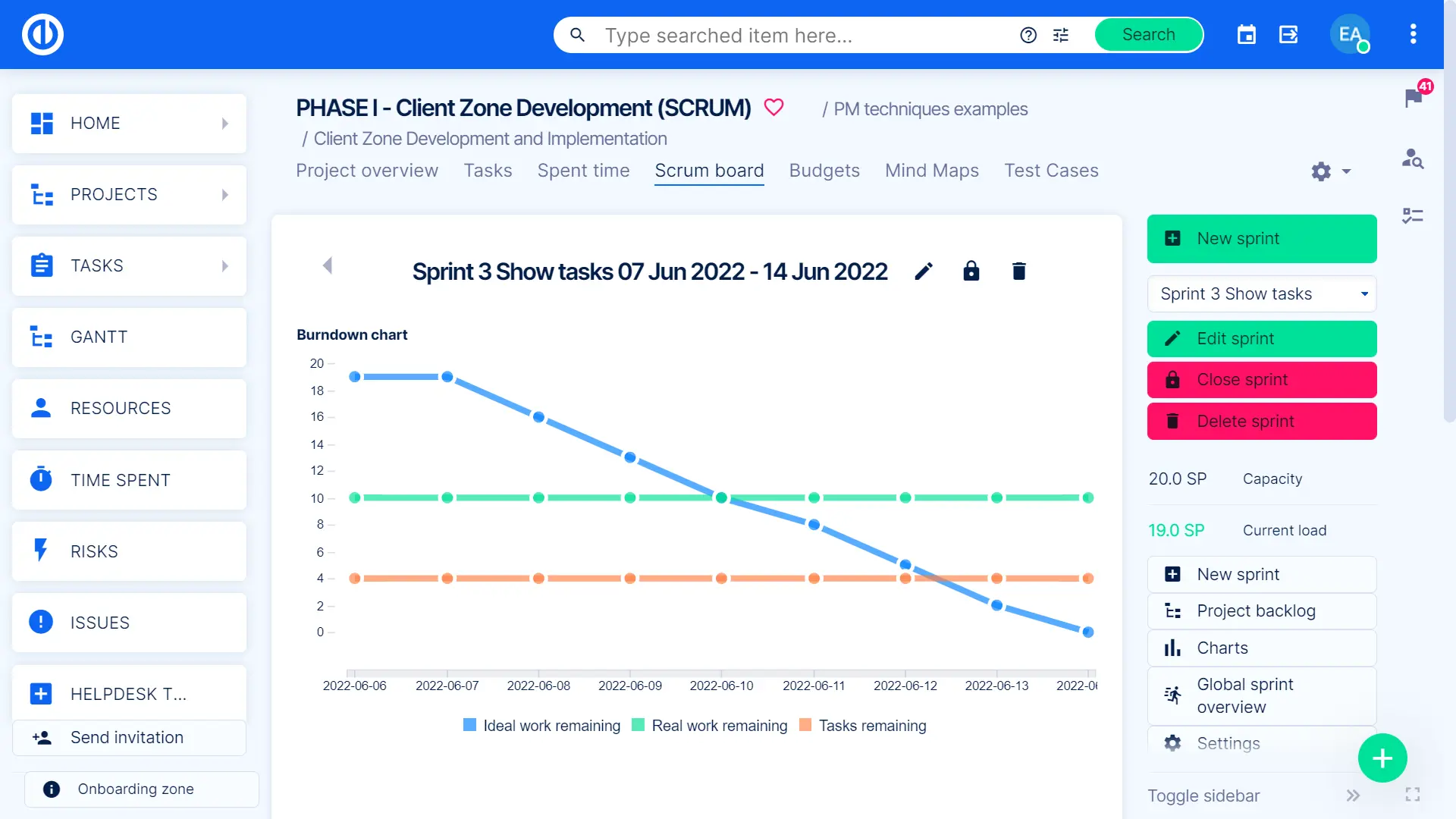Toggle Tasks remaining legend item
1456x819 pixels.
pos(863,726)
